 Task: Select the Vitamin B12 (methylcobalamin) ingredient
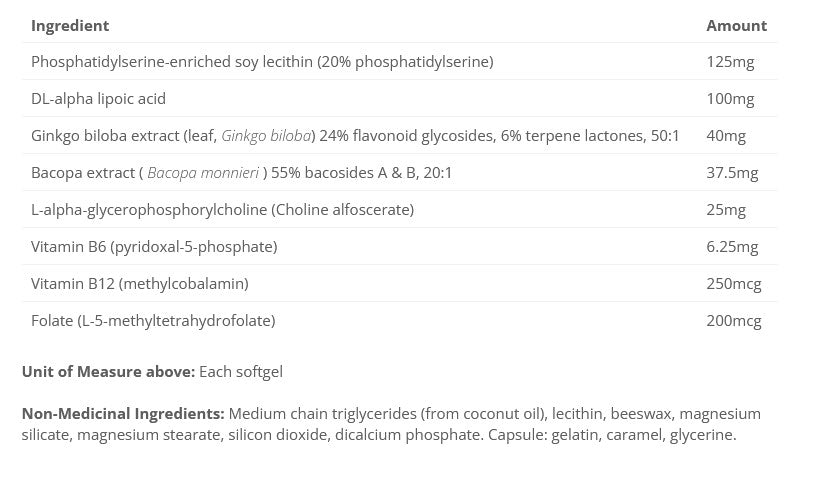click(x=139, y=284)
